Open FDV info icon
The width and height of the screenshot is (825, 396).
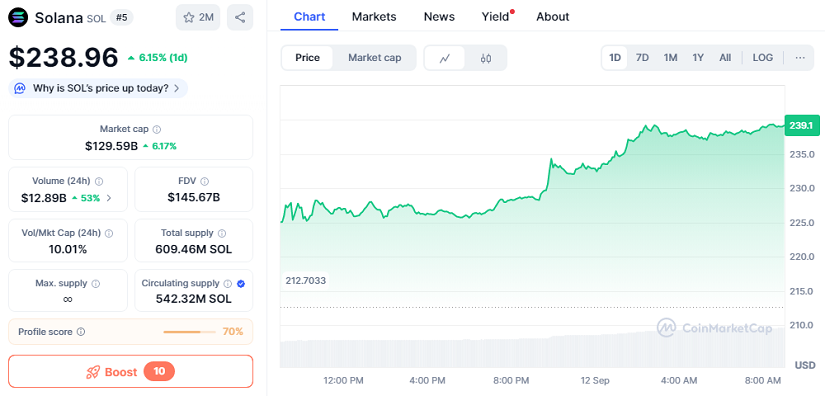pyautogui.click(x=205, y=181)
